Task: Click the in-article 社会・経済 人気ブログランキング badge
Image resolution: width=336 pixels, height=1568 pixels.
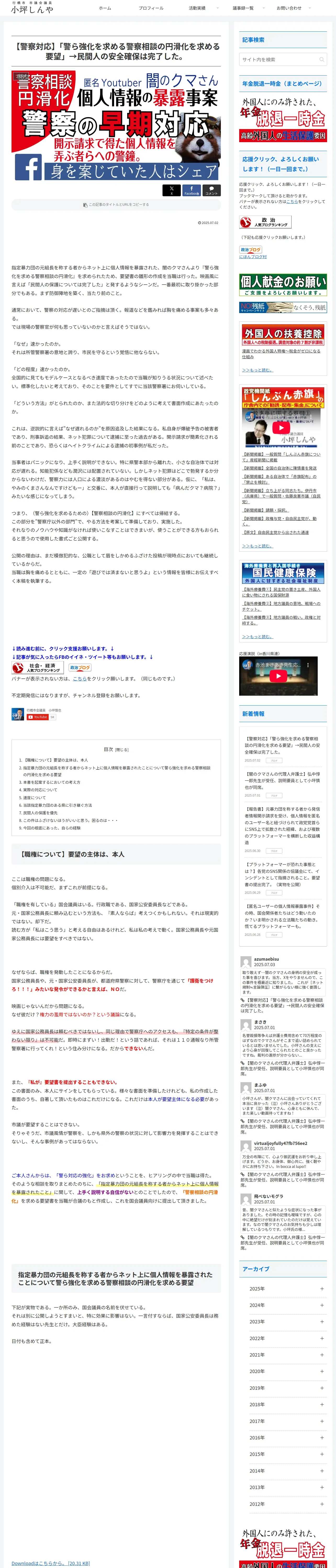Action: 38,668
